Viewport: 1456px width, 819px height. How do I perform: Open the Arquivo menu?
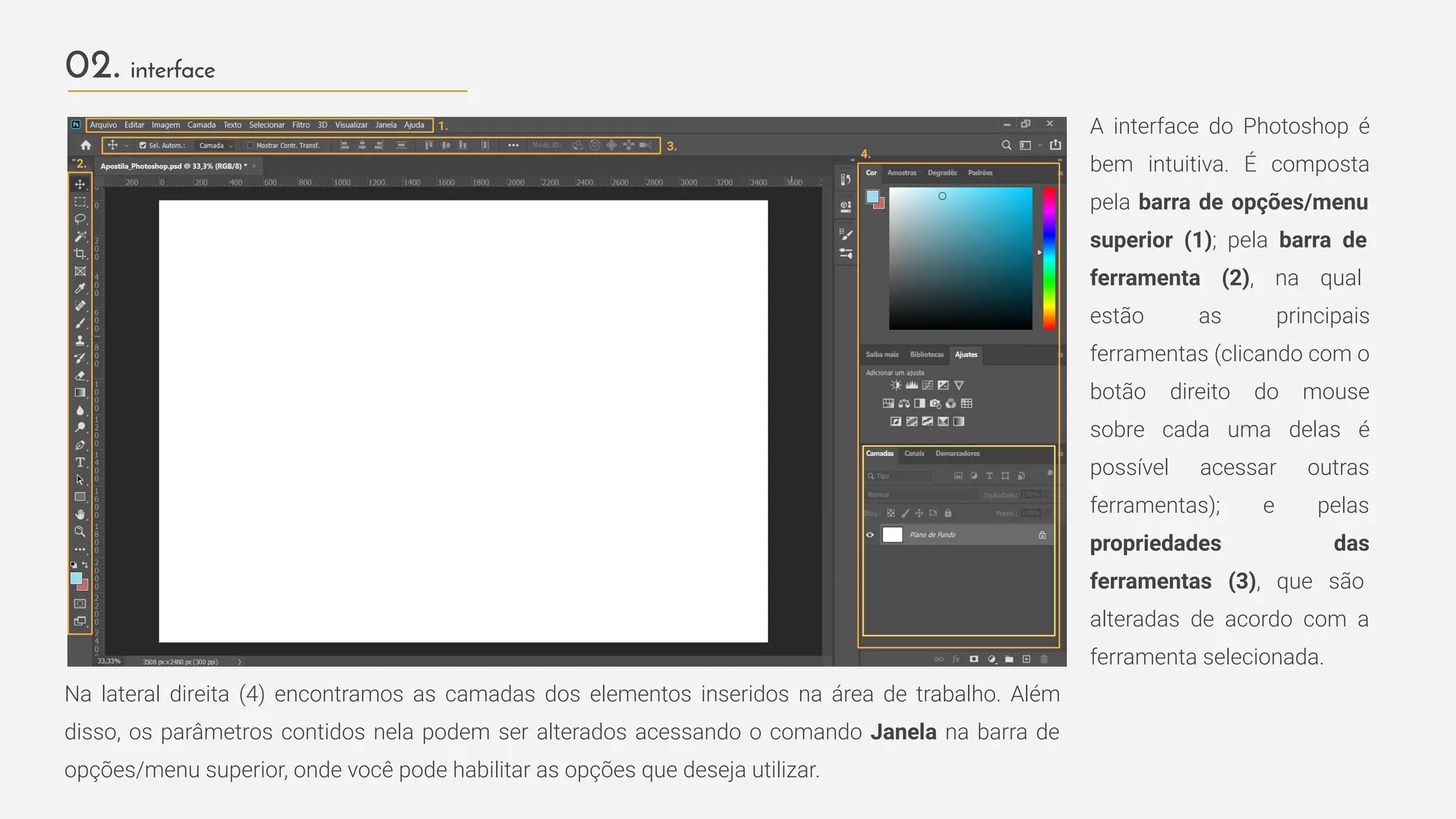pos(104,125)
